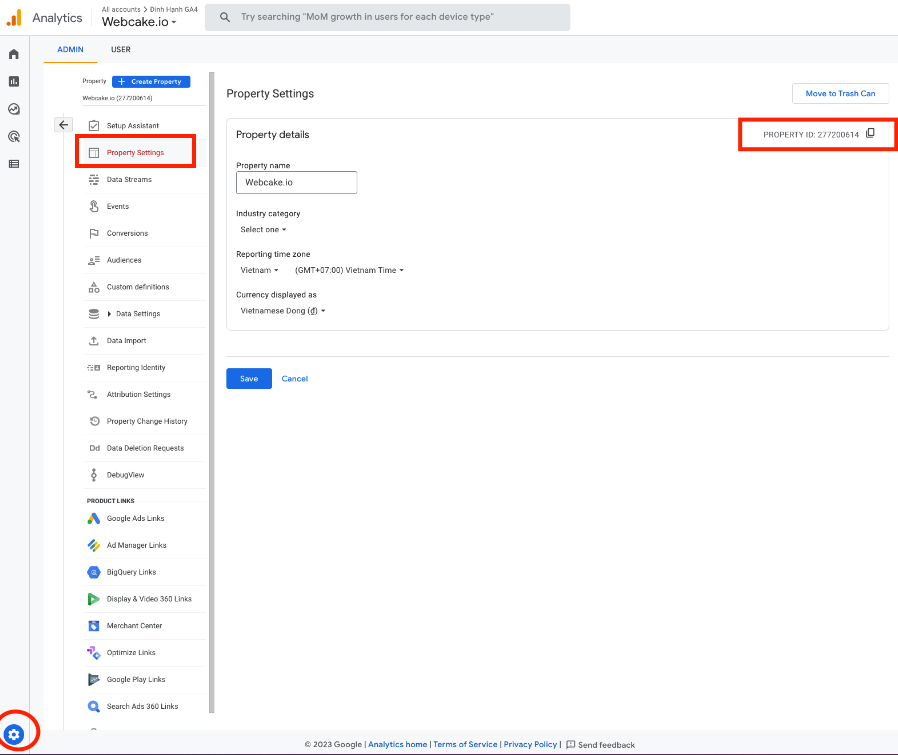Click the Admin gear icon
This screenshot has width=898, height=755.
point(14,734)
